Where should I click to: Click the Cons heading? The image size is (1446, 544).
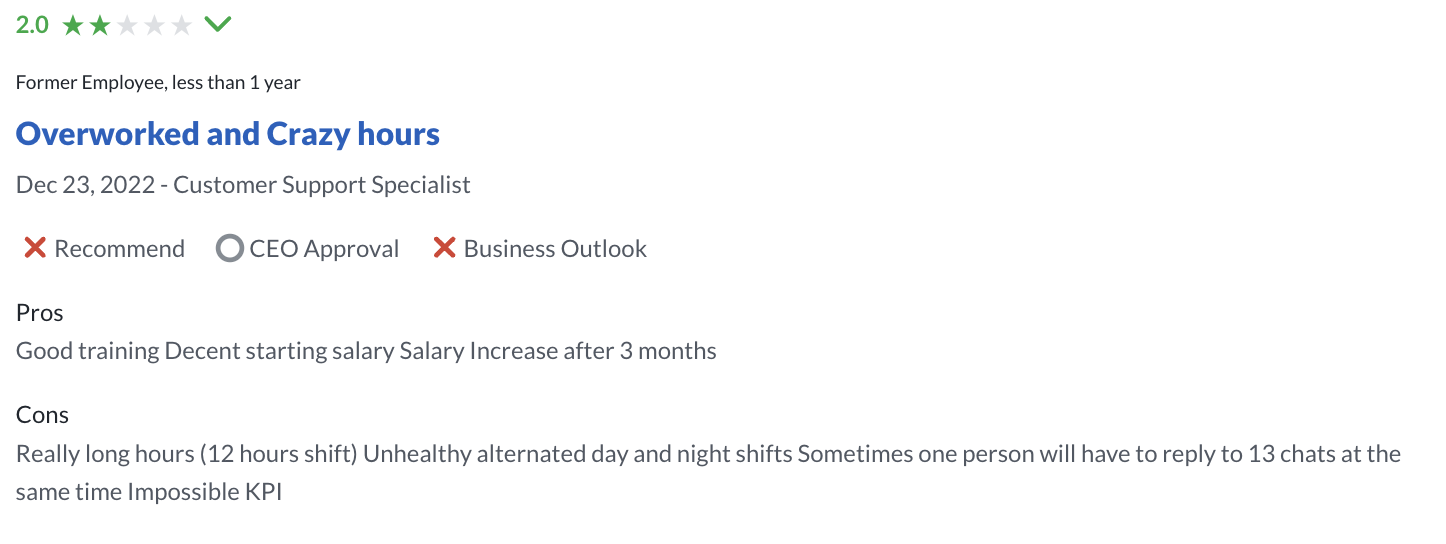click(42, 415)
